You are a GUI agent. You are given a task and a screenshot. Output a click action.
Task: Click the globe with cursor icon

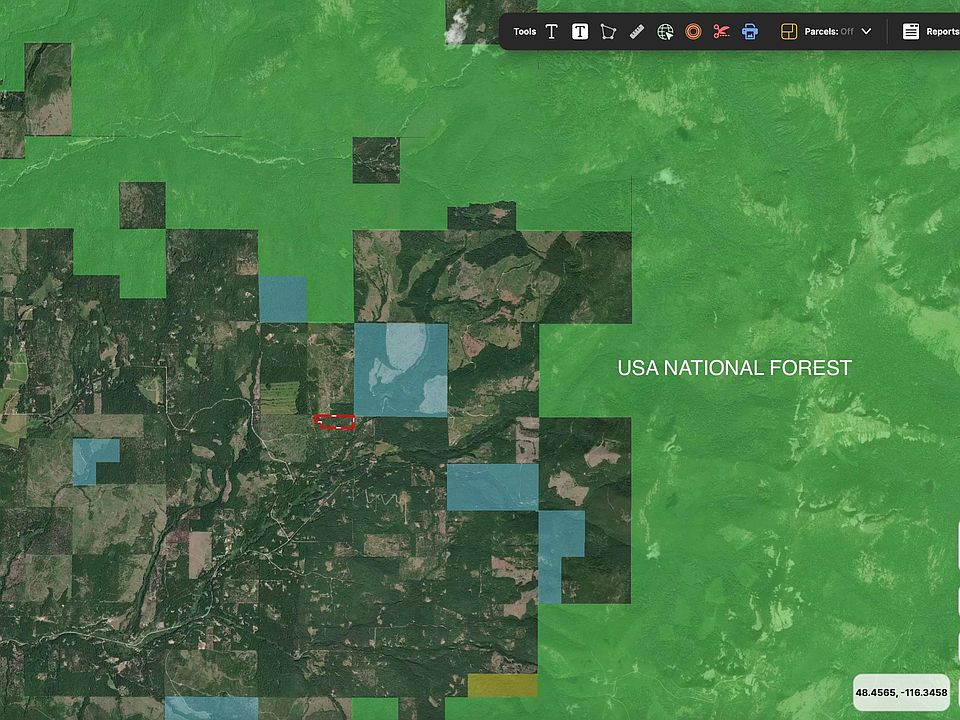[665, 32]
